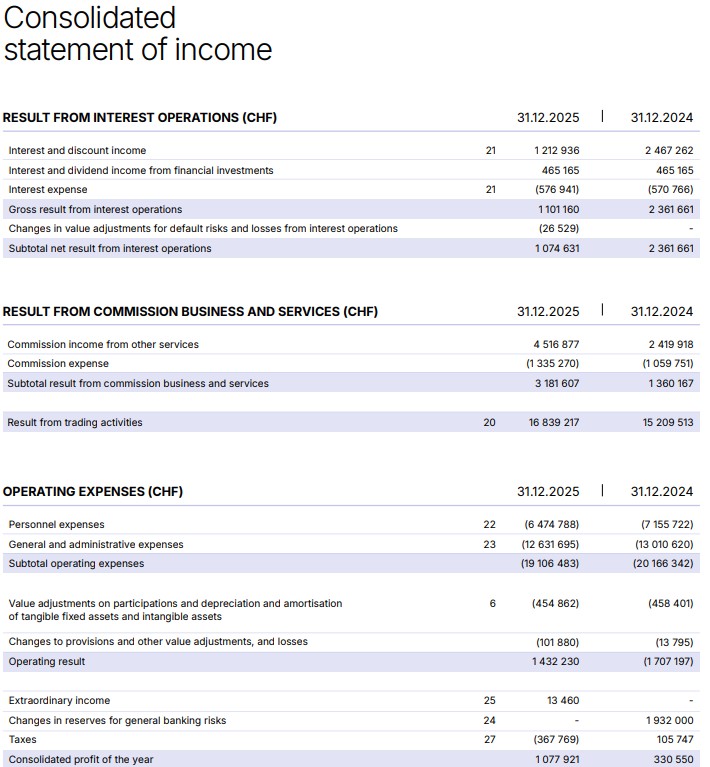Screen dimensions: 710x767
Task: Click the RESULT FROM INTEREST OPERATIONS heading
Action: pos(140,117)
